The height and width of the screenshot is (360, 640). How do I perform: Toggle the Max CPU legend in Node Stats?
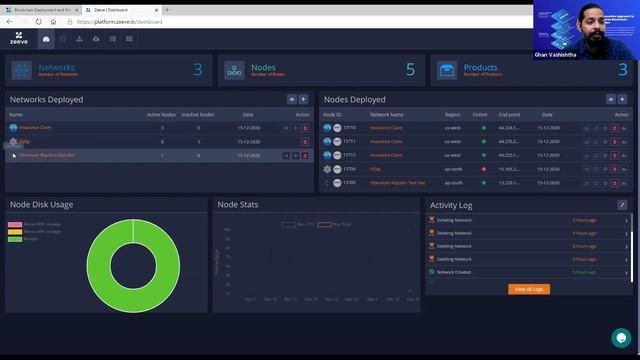pos(298,224)
